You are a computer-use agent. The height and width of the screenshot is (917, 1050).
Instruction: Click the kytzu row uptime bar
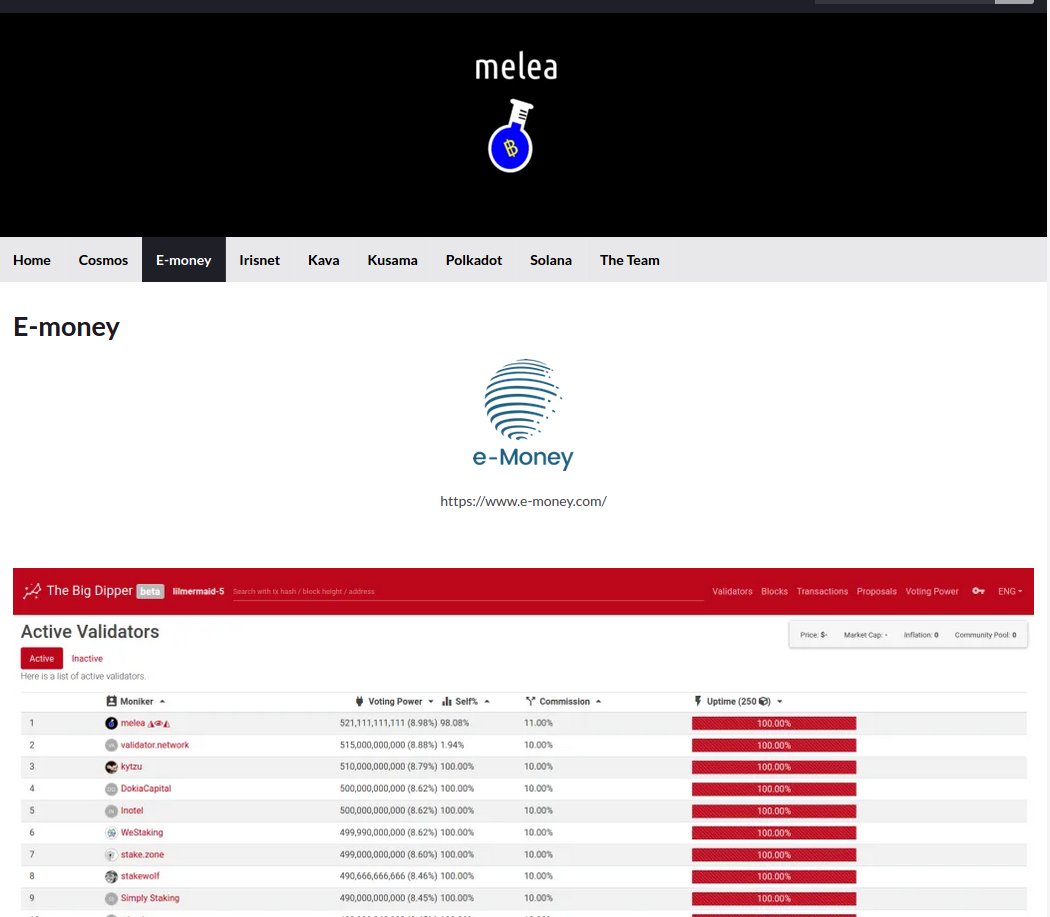point(774,767)
